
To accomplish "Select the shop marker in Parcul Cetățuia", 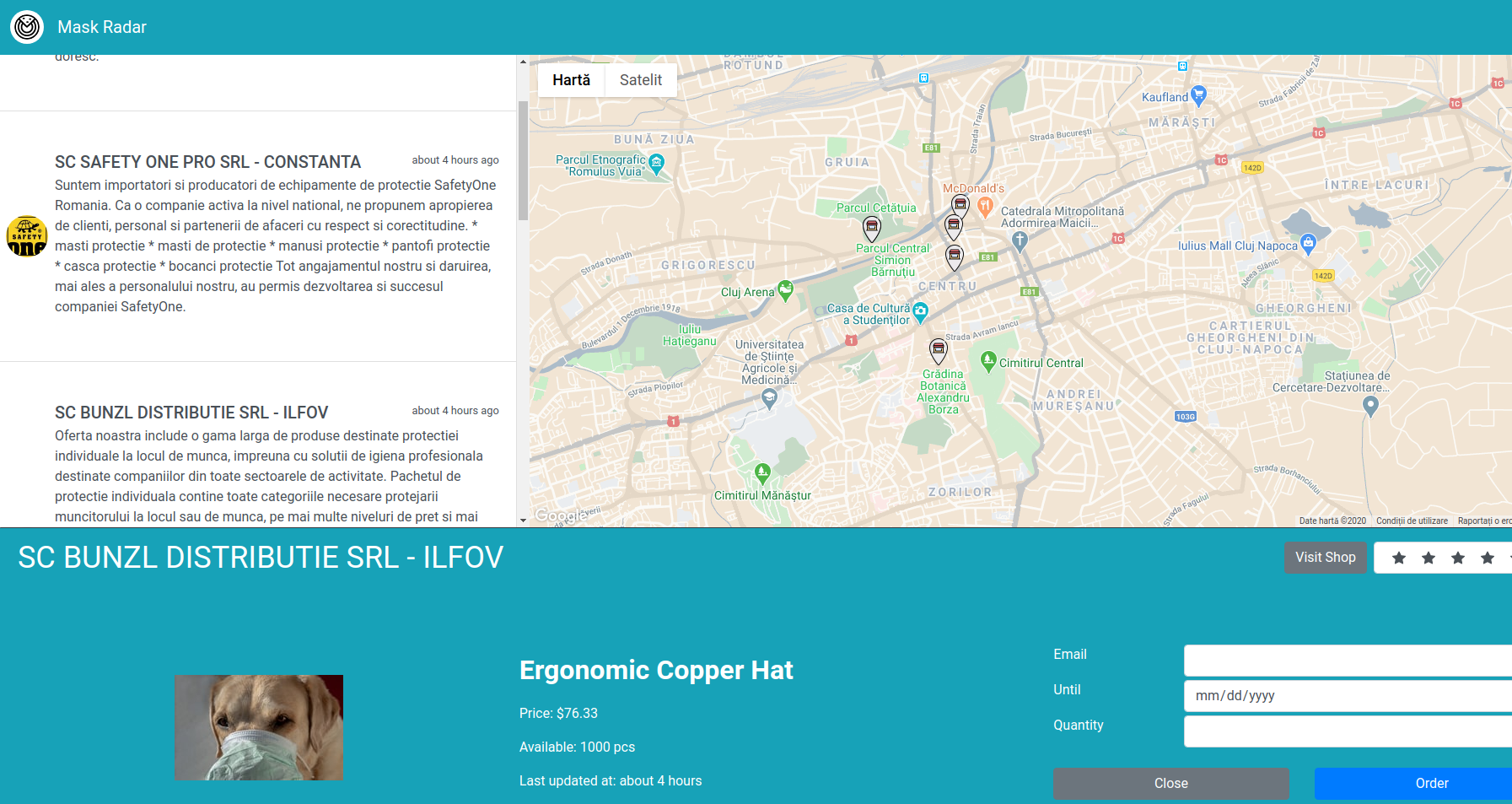I will pos(872,228).
